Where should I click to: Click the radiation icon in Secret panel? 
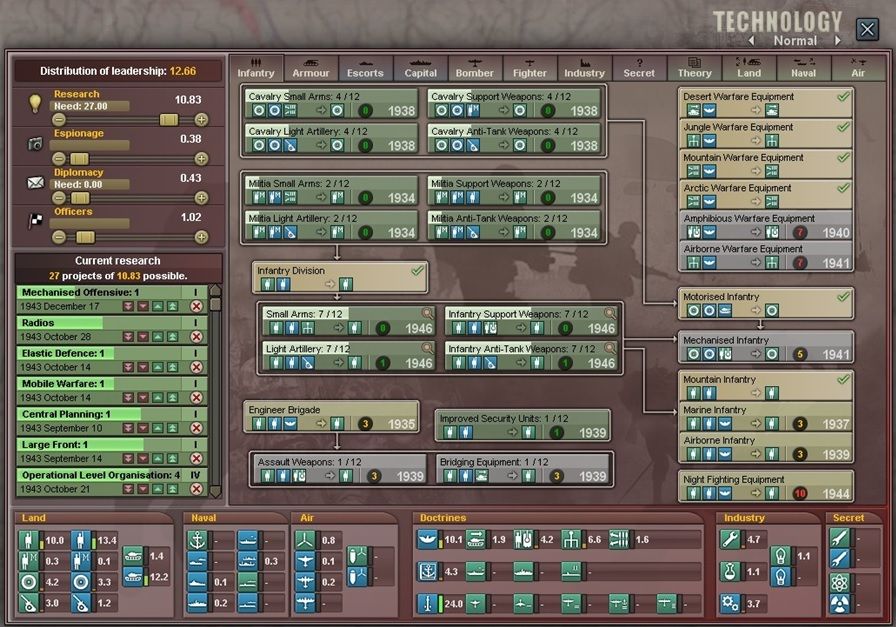[839, 604]
